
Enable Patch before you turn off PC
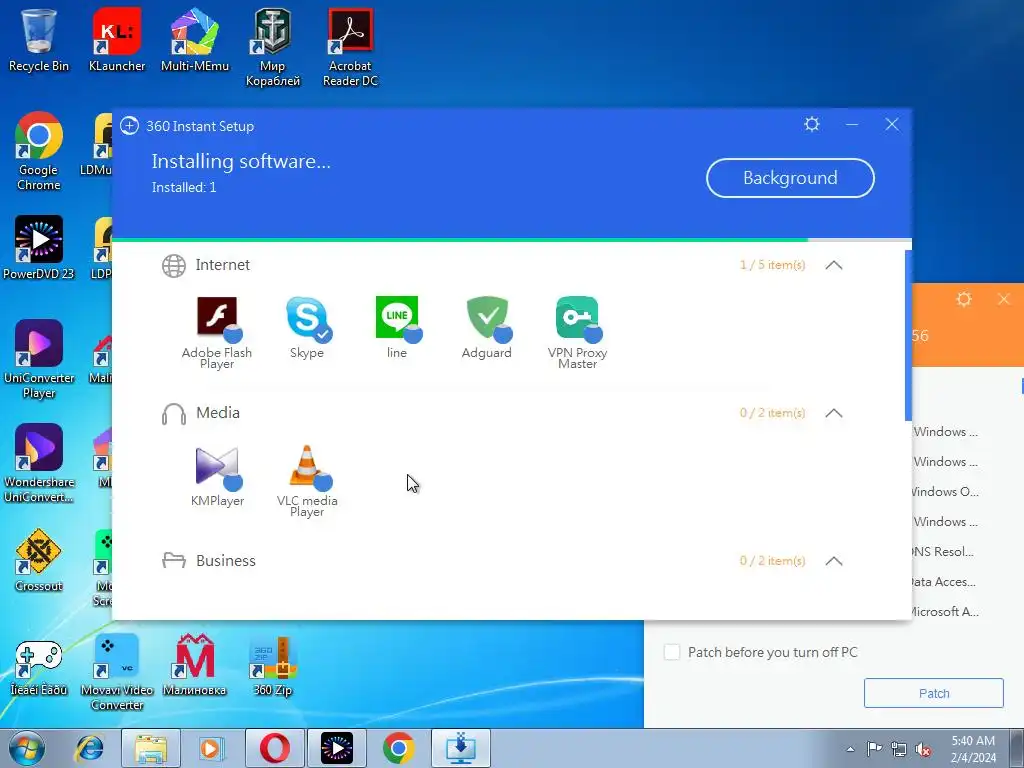pos(672,652)
